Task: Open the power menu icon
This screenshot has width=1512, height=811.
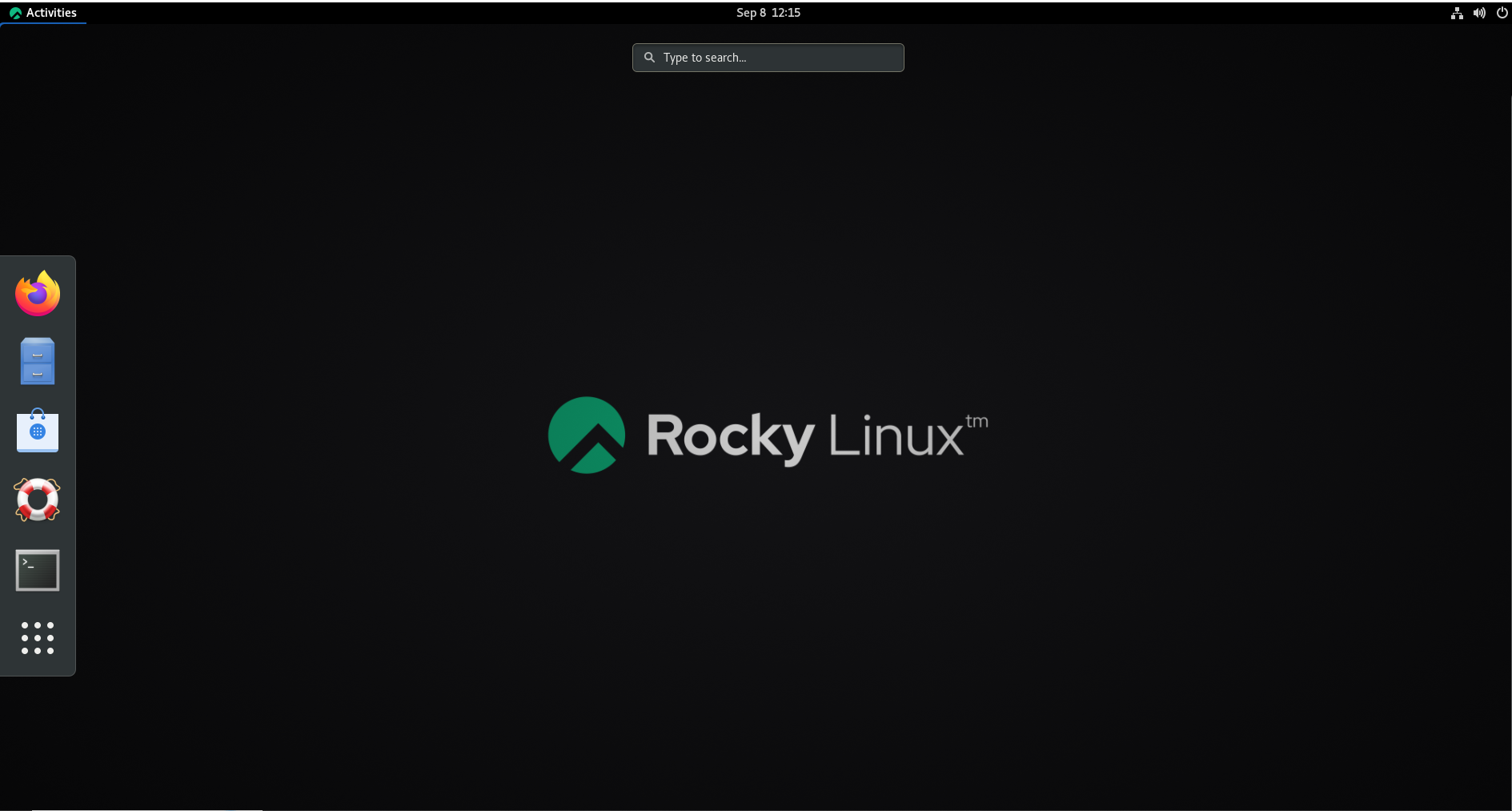Action: tap(1502, 13)
